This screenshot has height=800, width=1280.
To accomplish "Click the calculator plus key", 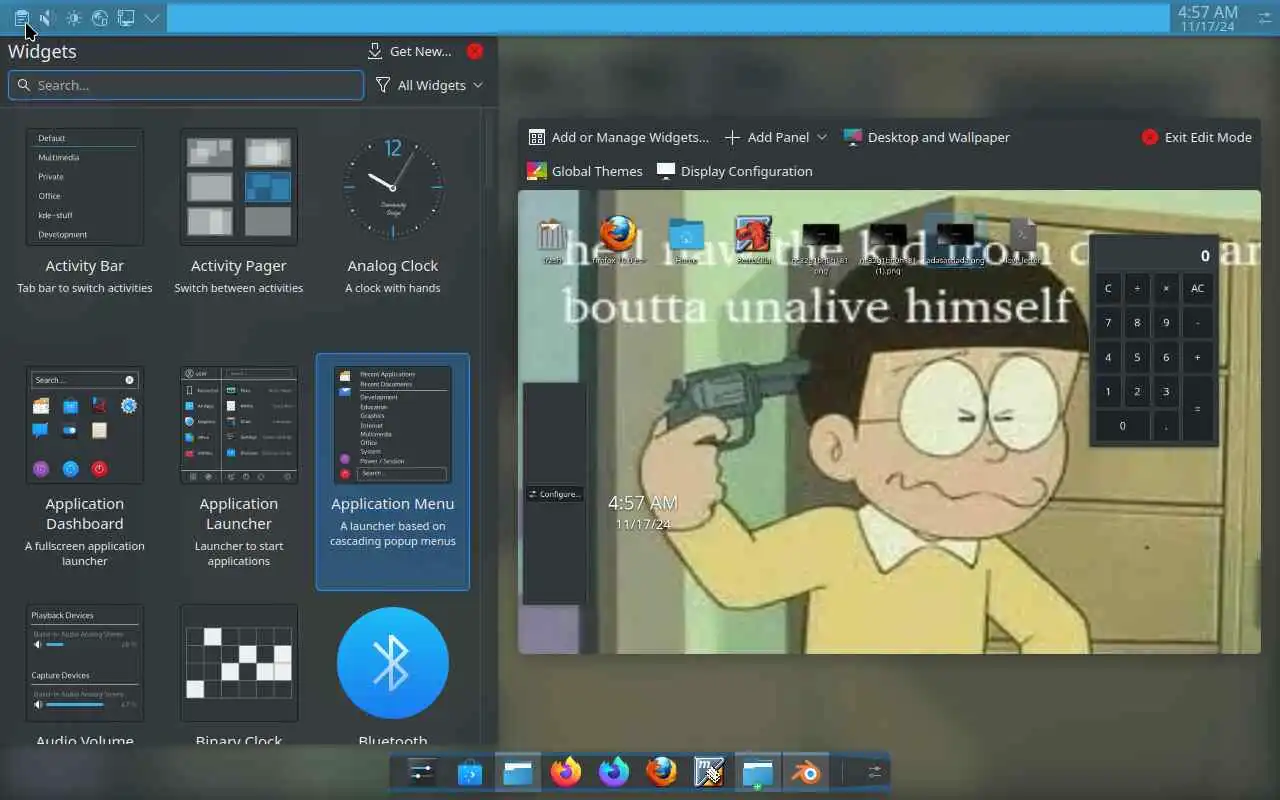I will [1198, 357].
